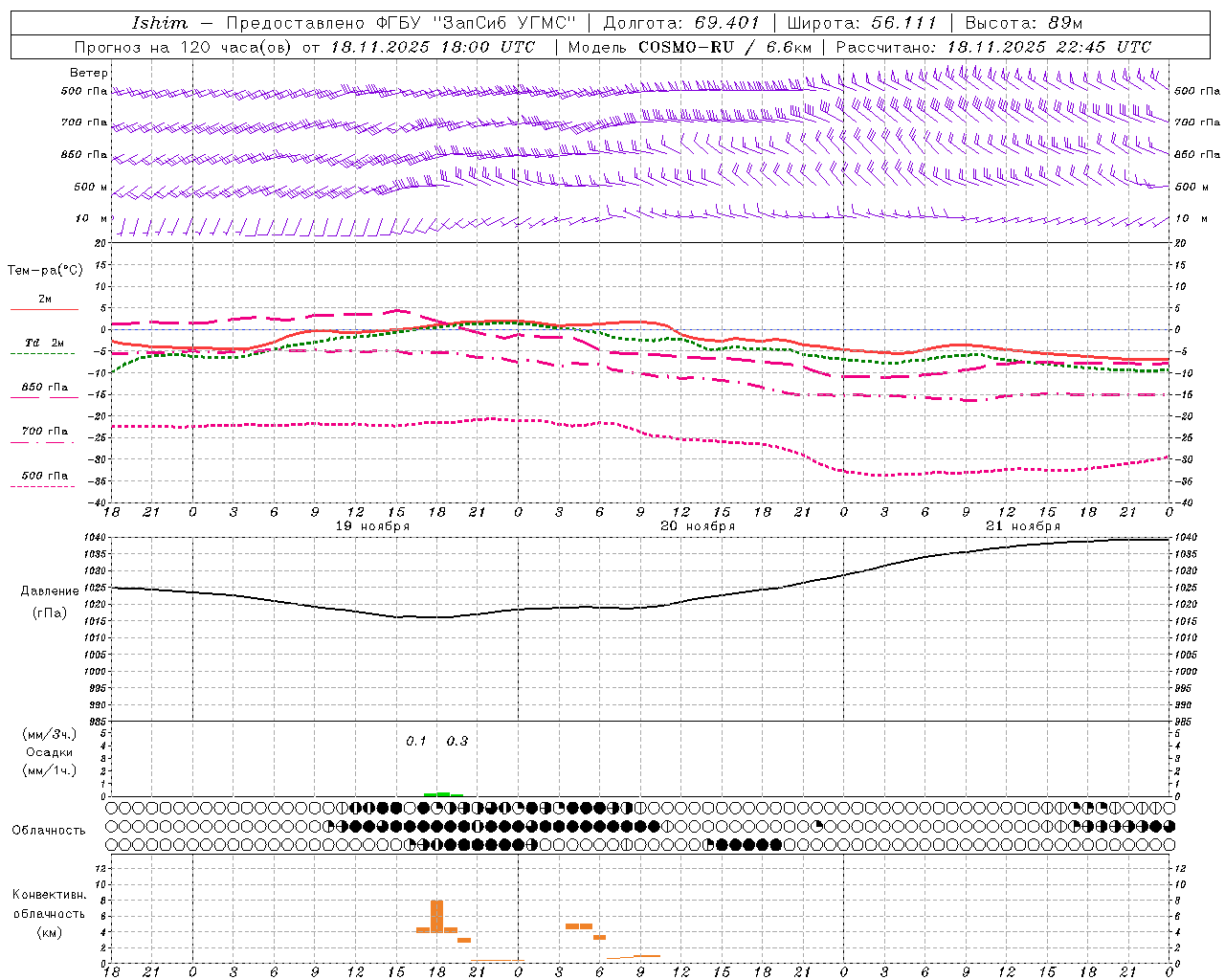Click the "(мм/3ч.)" precipitation unit label
Image resolution: width=1225 pixels, height=980 pixels.
pyautogui.click(x=50, y=734)
